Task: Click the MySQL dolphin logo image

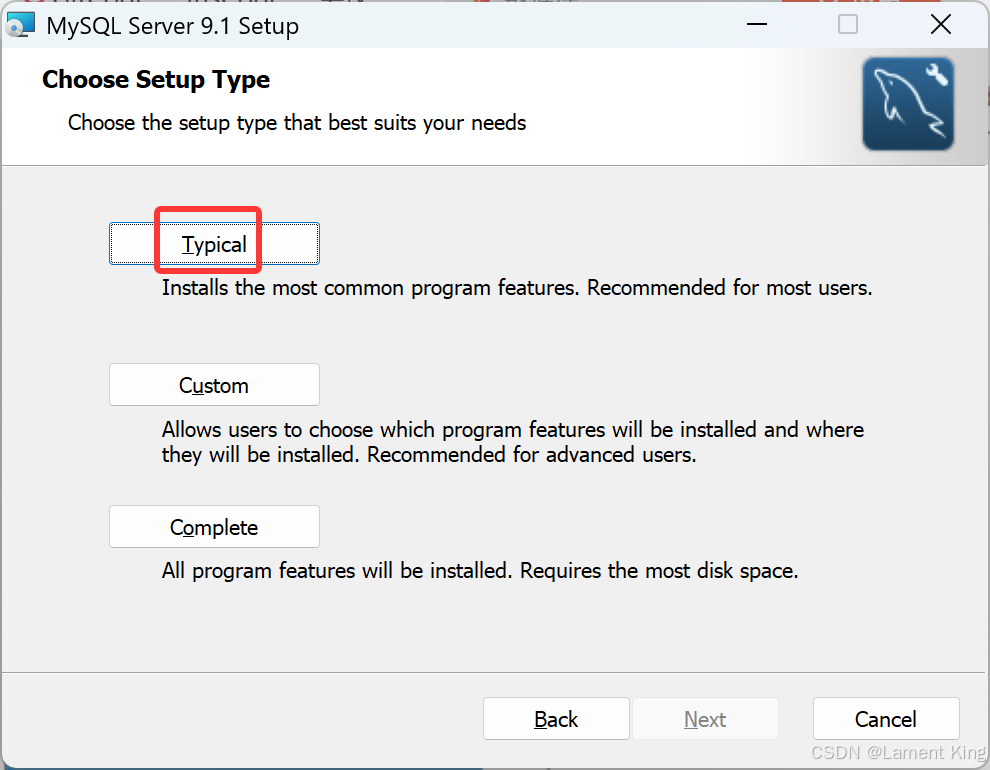Action: click(908, 103)
